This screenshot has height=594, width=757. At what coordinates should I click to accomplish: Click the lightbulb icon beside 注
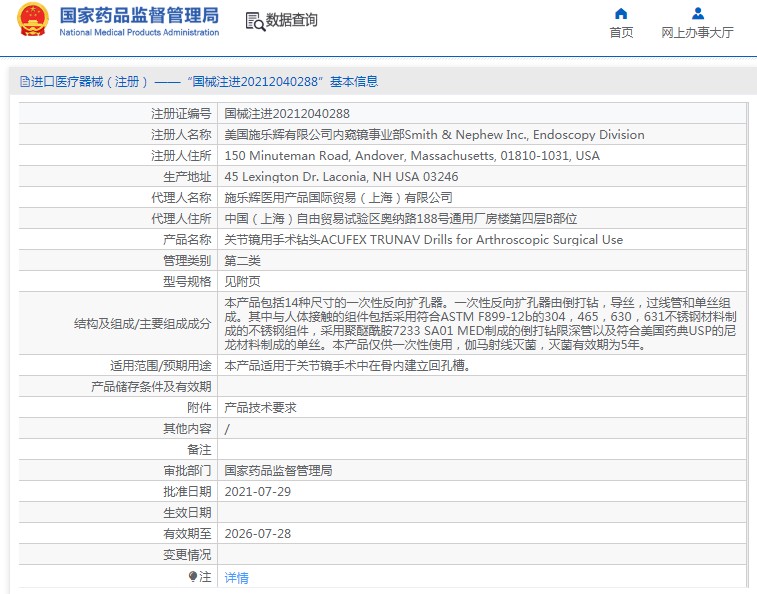(x=193, y=577)
